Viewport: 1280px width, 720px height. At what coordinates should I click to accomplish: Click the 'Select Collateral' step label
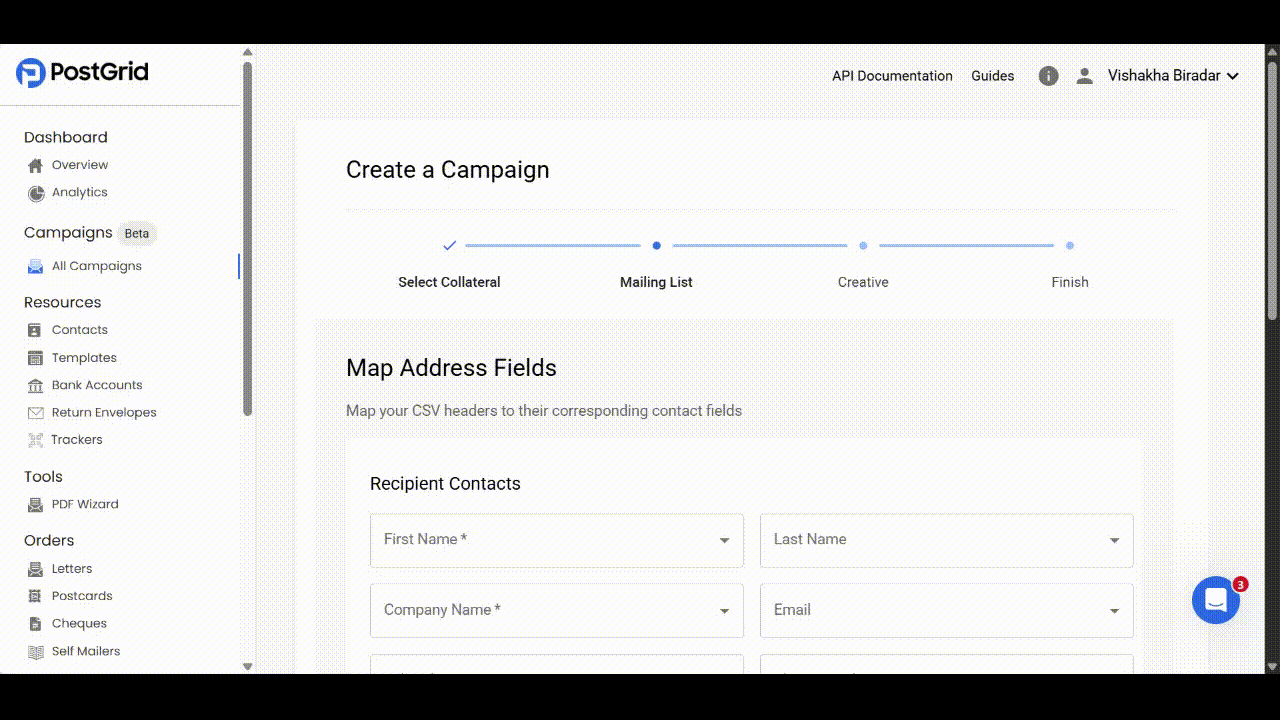(x=449, y=282)
